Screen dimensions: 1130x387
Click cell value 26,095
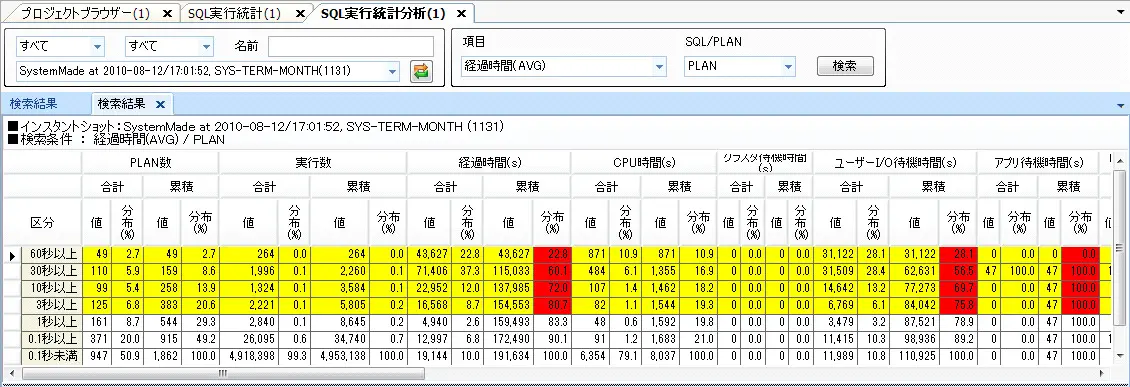click(249, 339)
